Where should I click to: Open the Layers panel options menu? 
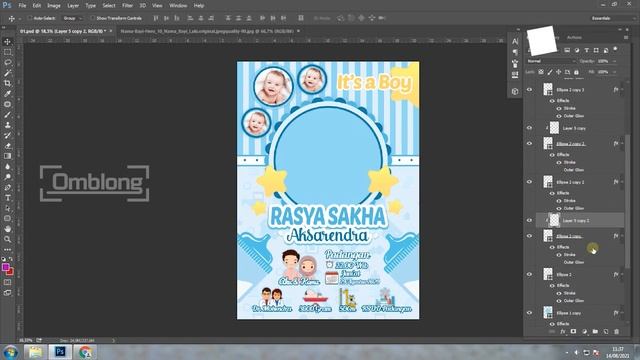coord(626,38)
